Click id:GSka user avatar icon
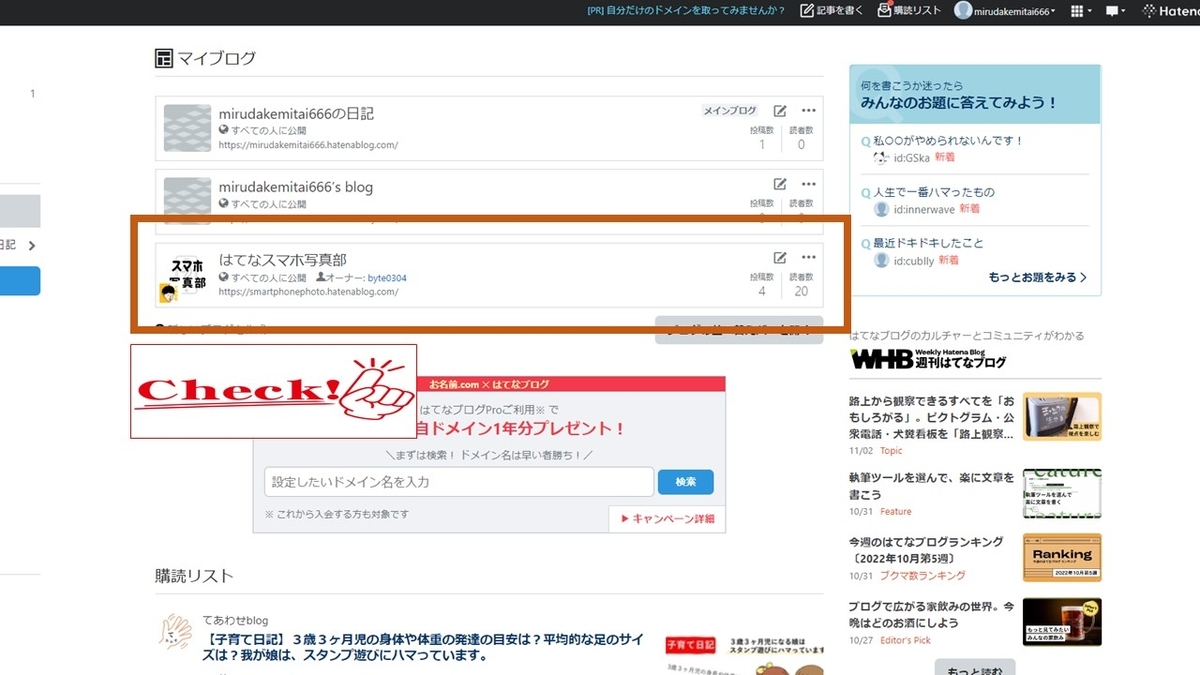The height and width of the screenshot is (675, 1200). (881, 158)
